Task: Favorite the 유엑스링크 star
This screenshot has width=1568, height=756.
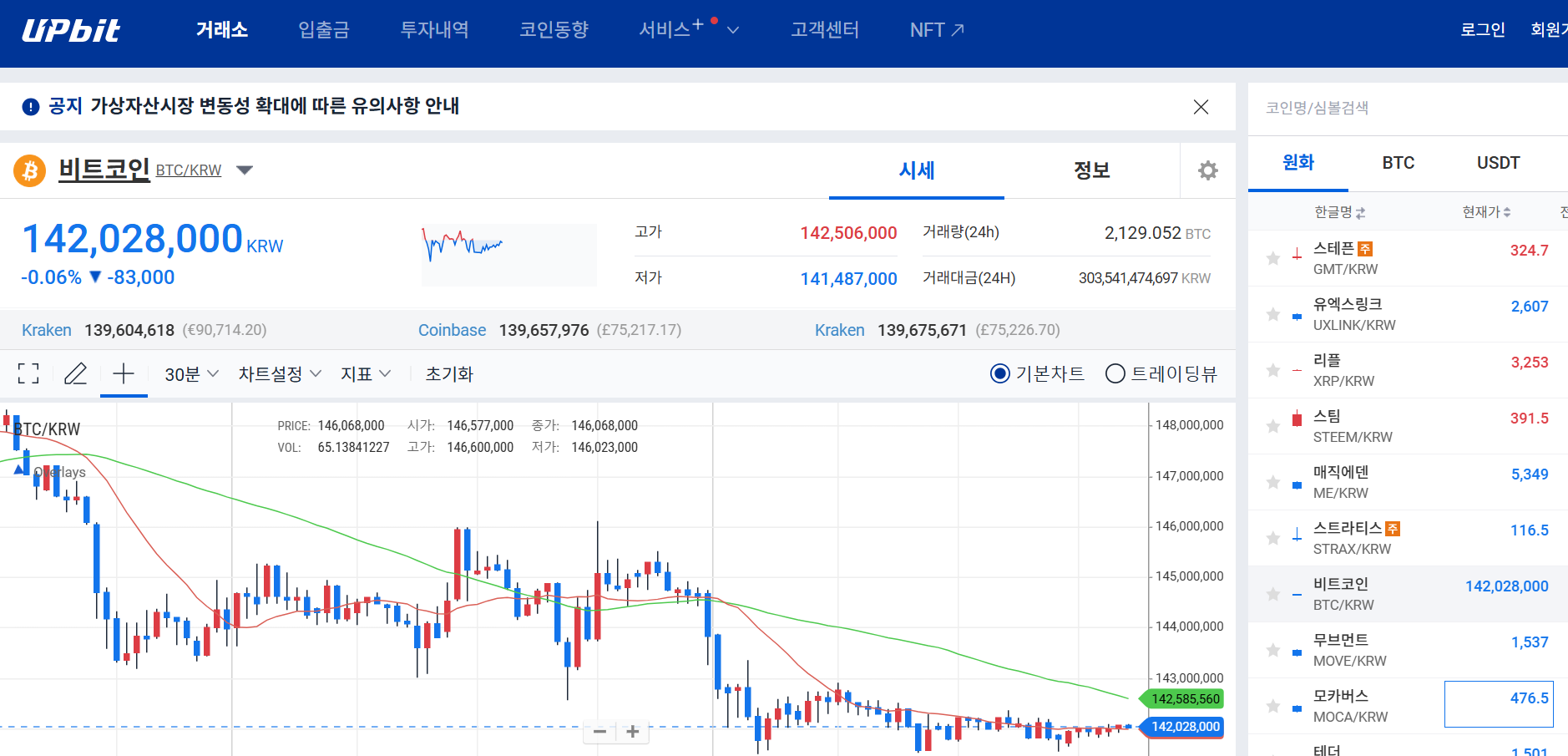Action: (1273, 314)
